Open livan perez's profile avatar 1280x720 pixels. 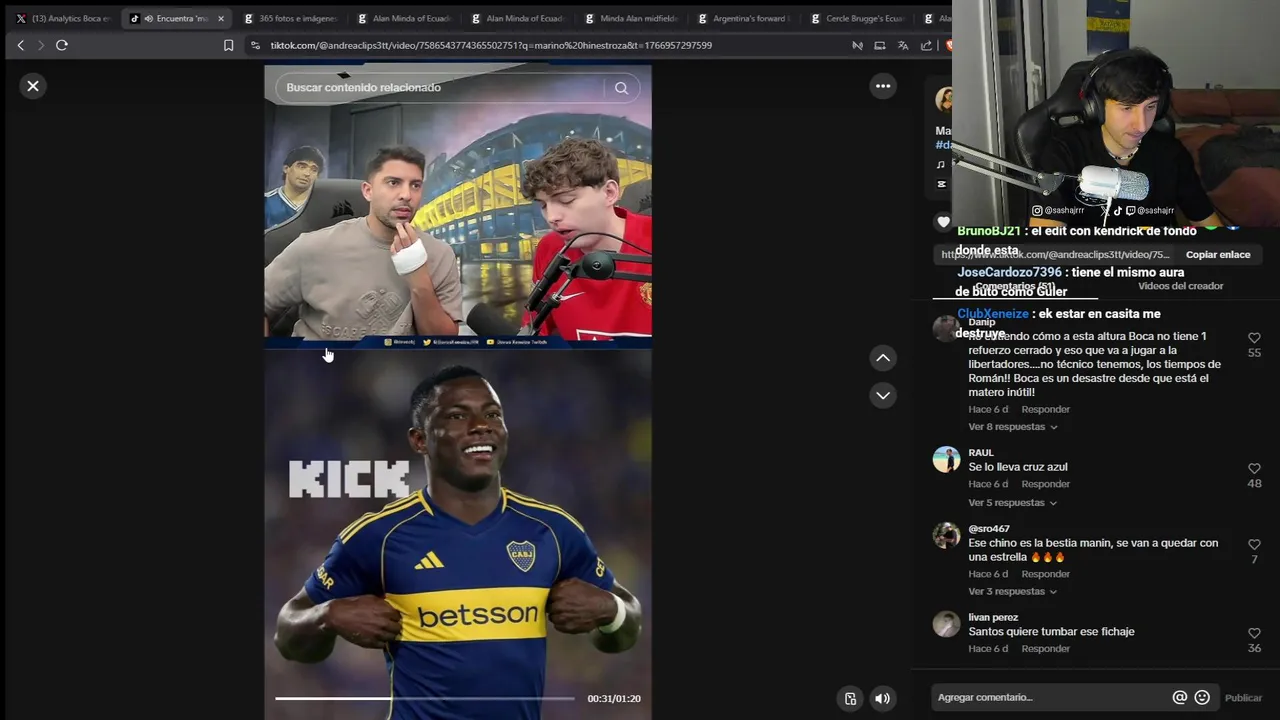(946, 624)
